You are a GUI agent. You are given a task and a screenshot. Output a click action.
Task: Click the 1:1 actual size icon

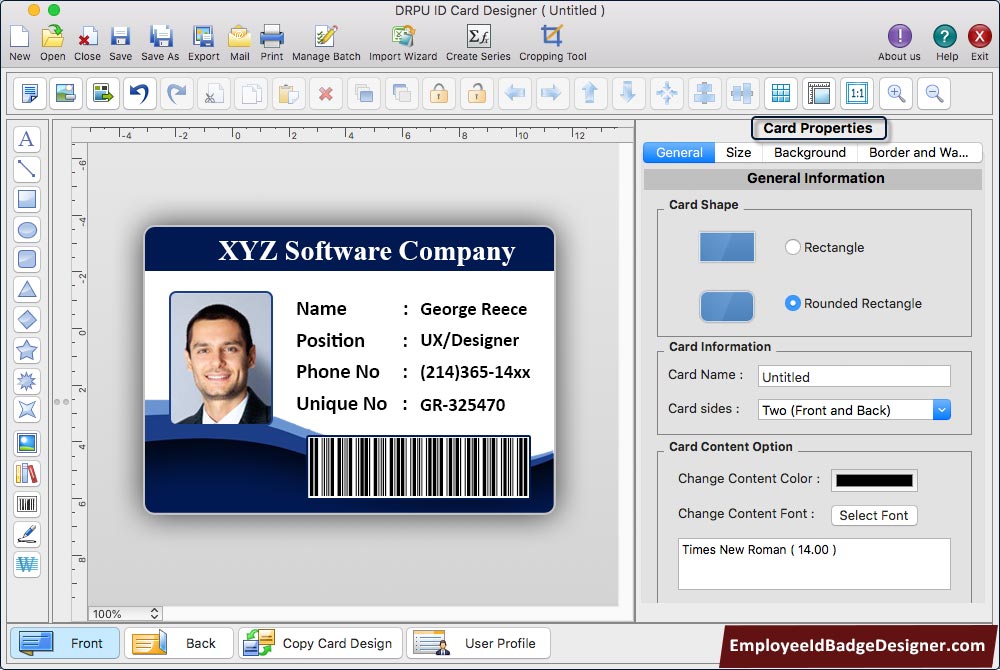pyautogui.click(x=857, y=94)
